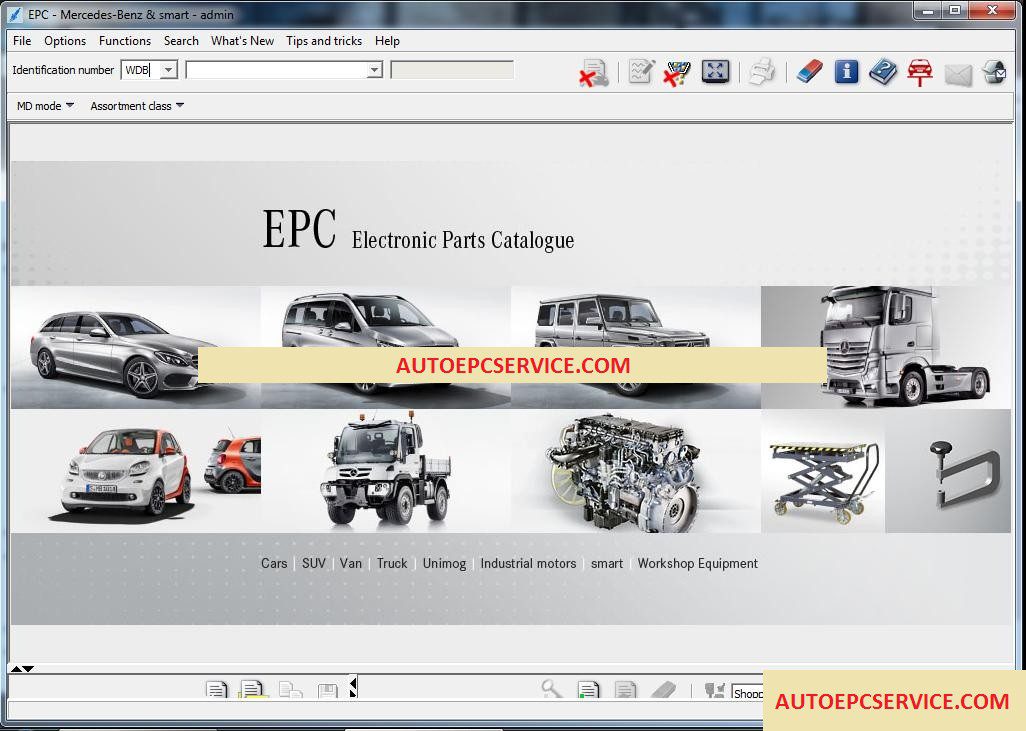Open the MD mode dropdown
The image size is (1026, 731).
click(x=45, y=105)
